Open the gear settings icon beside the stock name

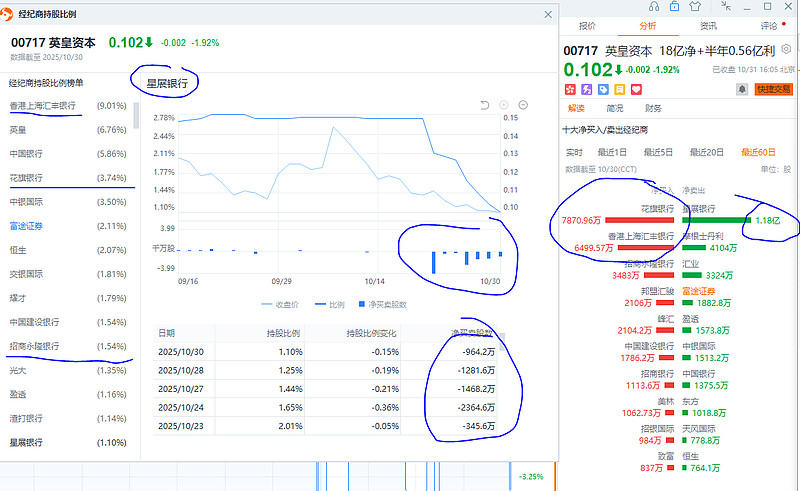[x=786, y=49]
